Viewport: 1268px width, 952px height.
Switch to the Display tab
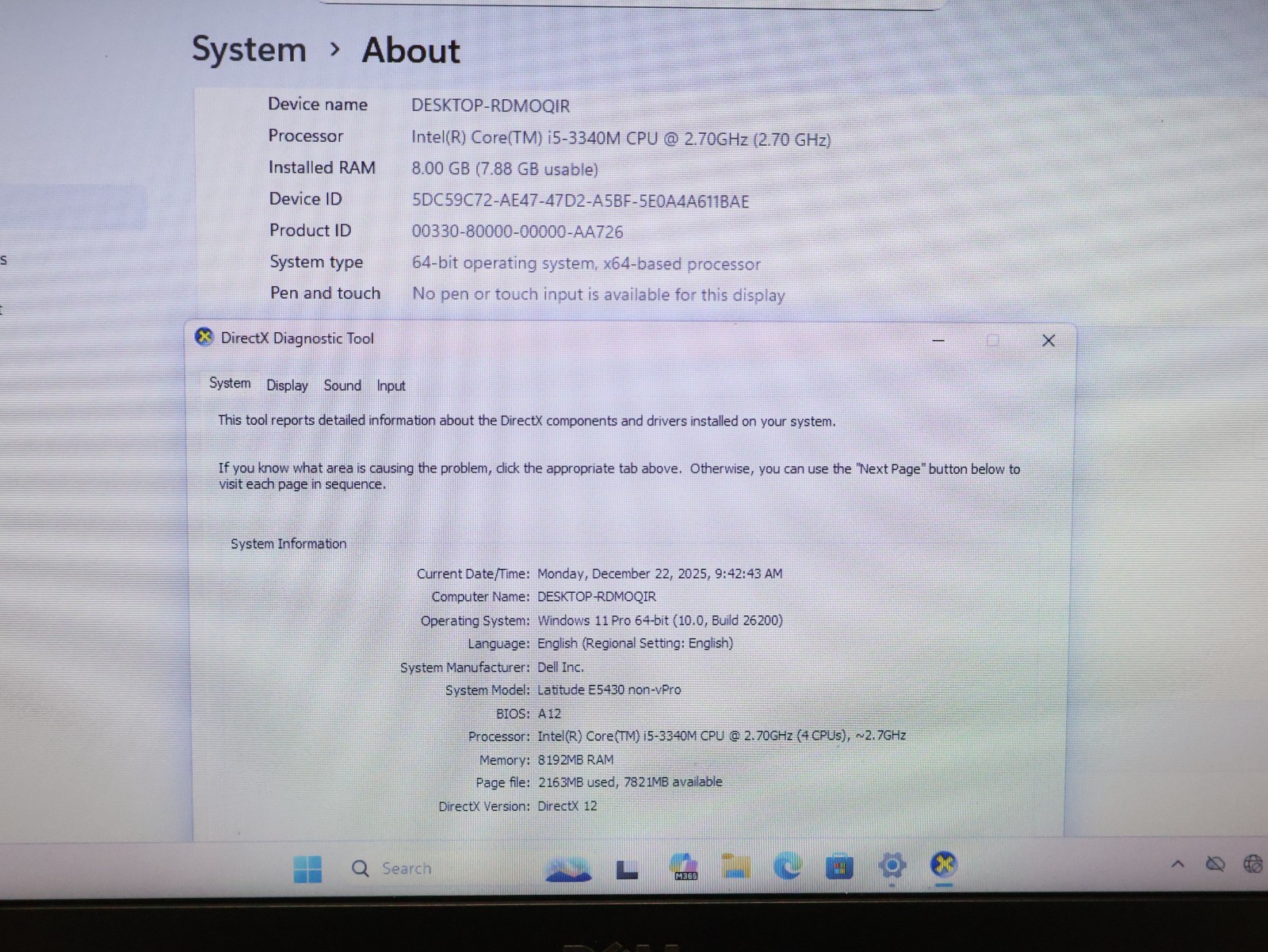[x=287, y=385]
